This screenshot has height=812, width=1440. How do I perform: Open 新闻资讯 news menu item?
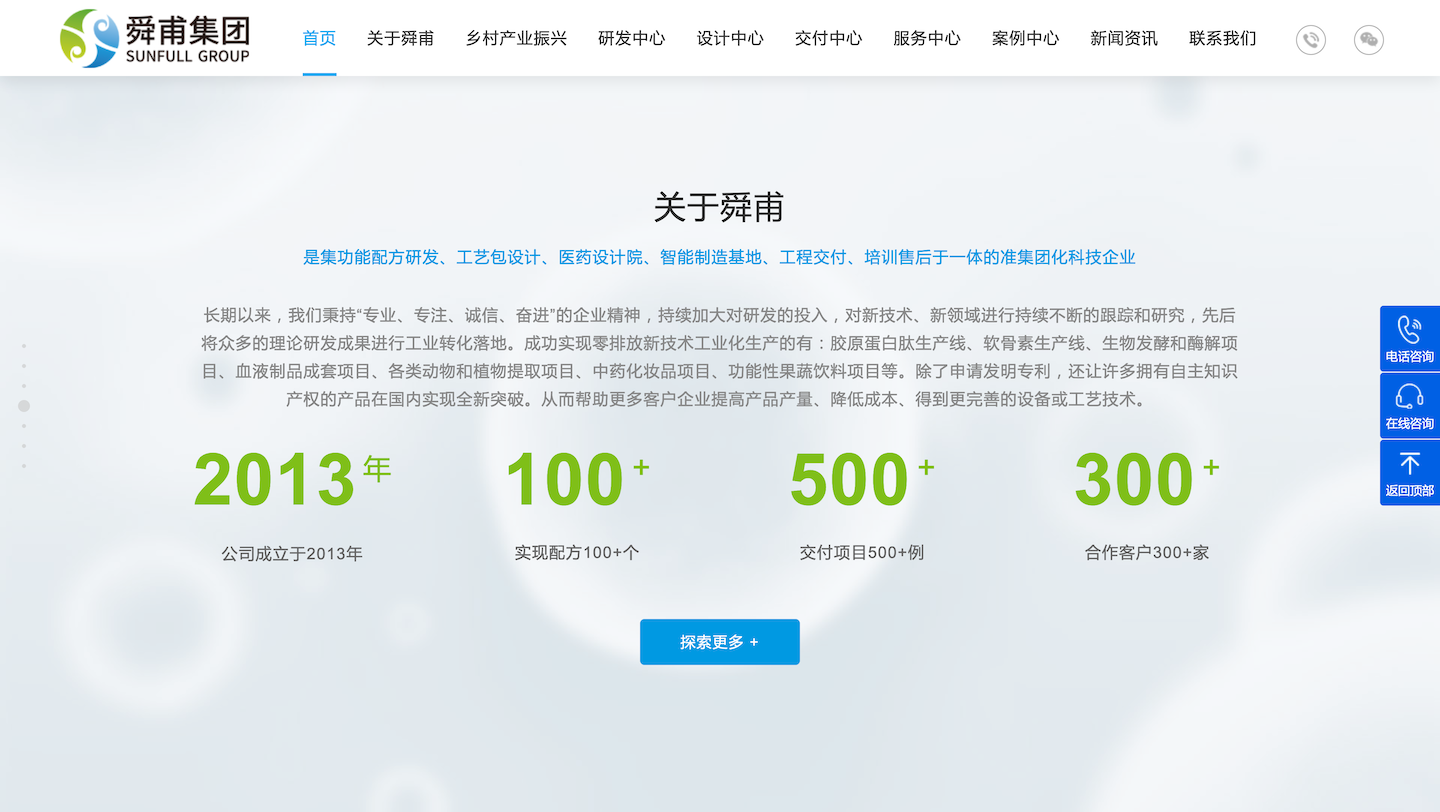(1124, 39)
